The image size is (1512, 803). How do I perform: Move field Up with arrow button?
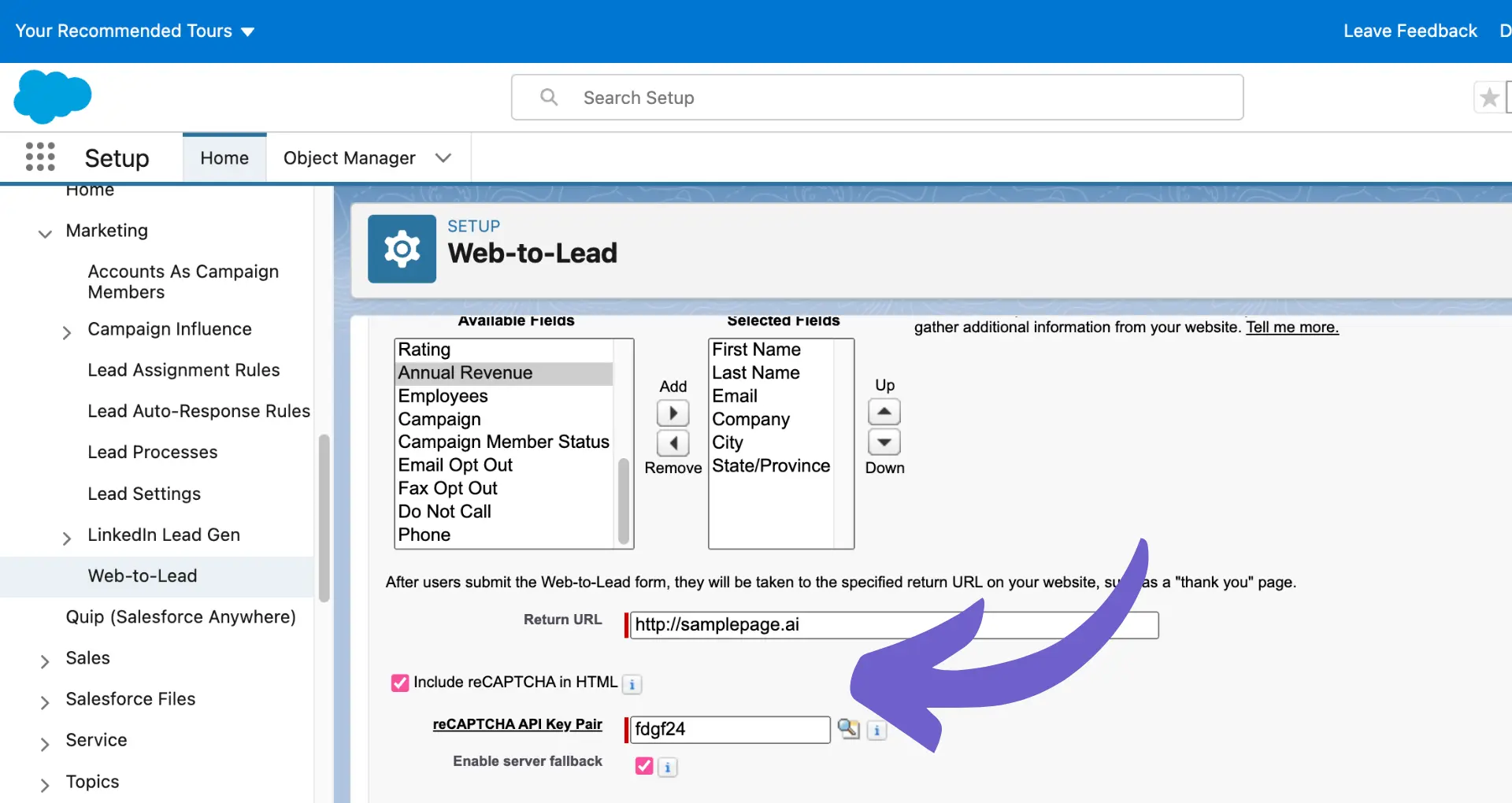pos(884,412)
